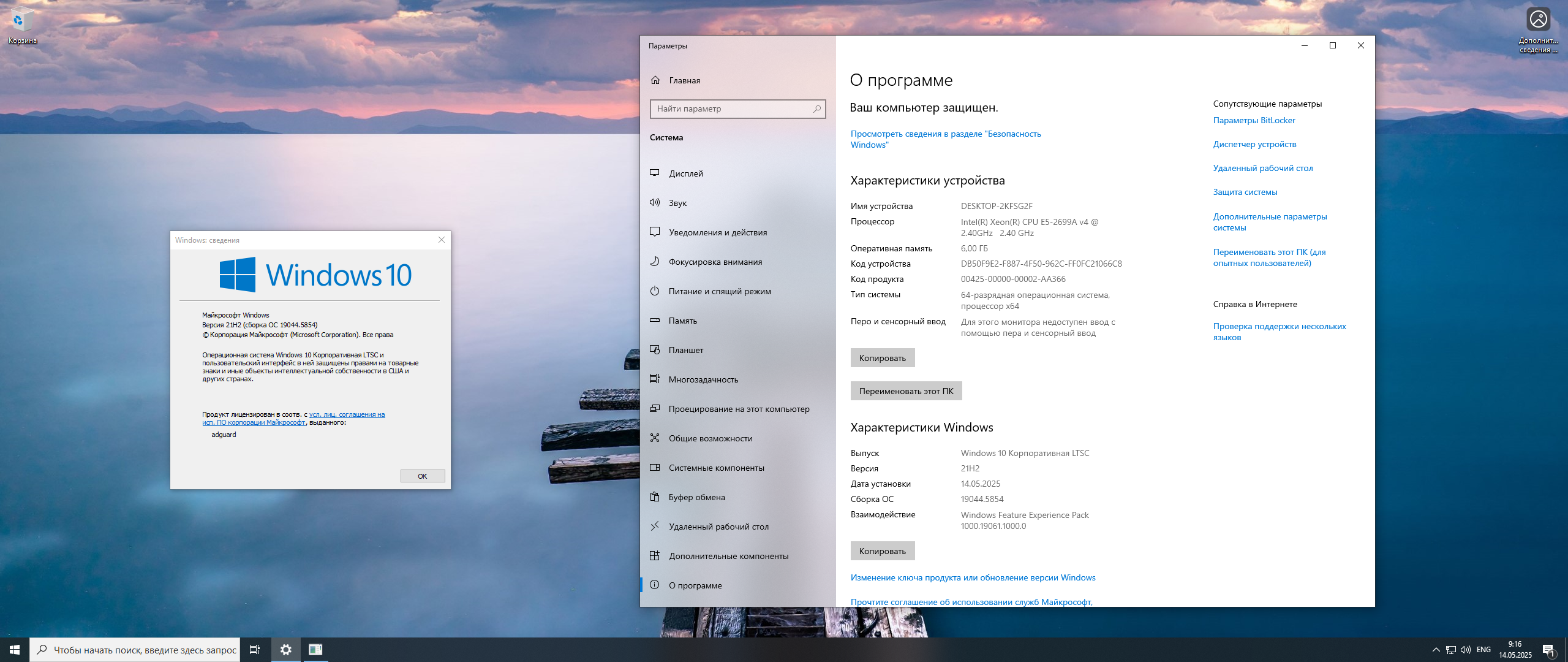This screenshot has height=662, width=1568.
Task: Open the Дополнит... сведения desktop icon
Action: (x=1538, y=29)
